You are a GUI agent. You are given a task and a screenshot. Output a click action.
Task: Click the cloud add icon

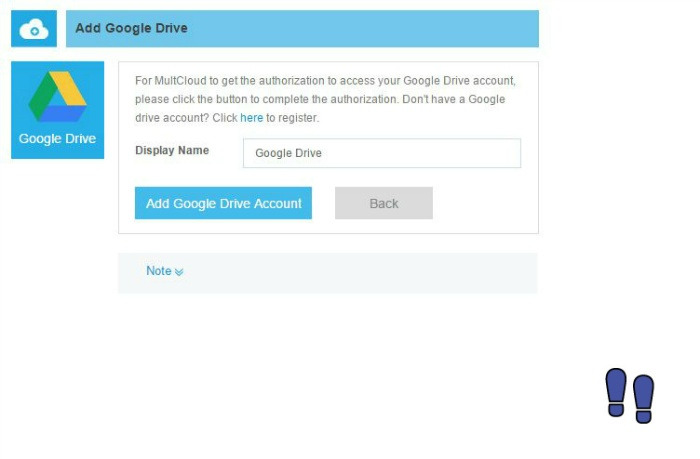point(34,29)
